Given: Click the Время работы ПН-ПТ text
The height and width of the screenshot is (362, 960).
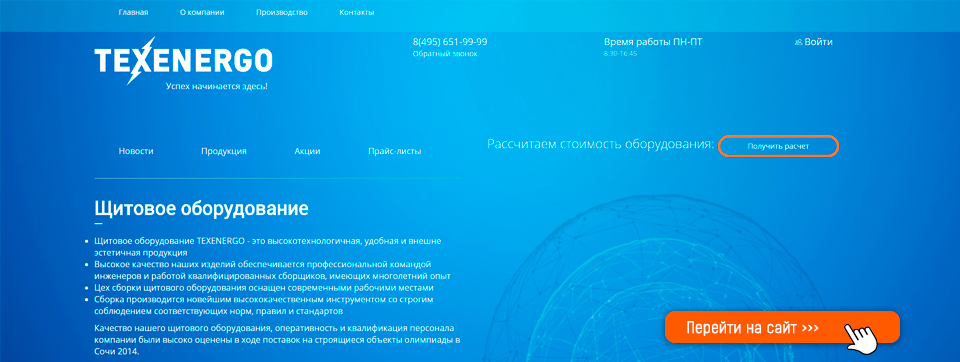Looking at the screenshot, I should click(x=658, y=42).
